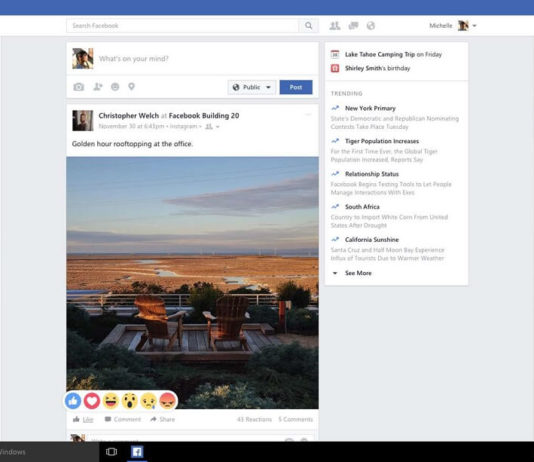Click trending arrow icon beside South Africa

(x=335, y=207)
